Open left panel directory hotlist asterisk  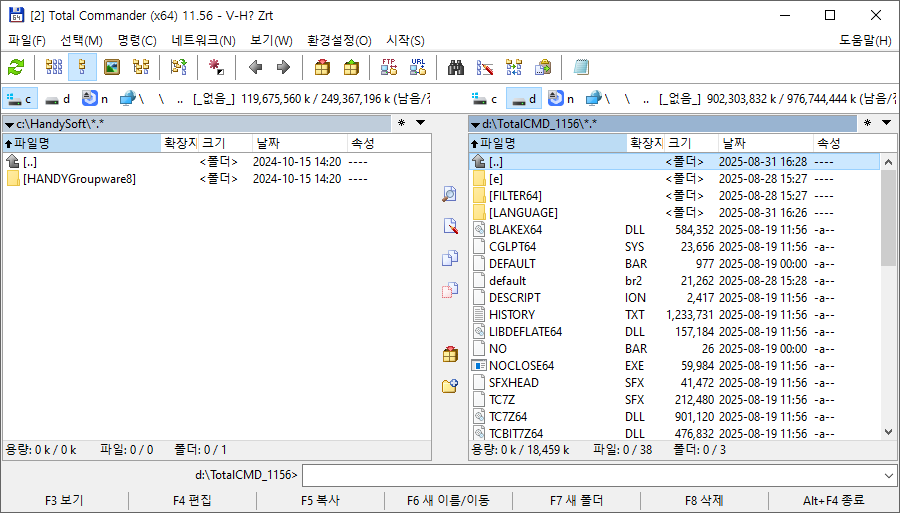tap(401, 123)
